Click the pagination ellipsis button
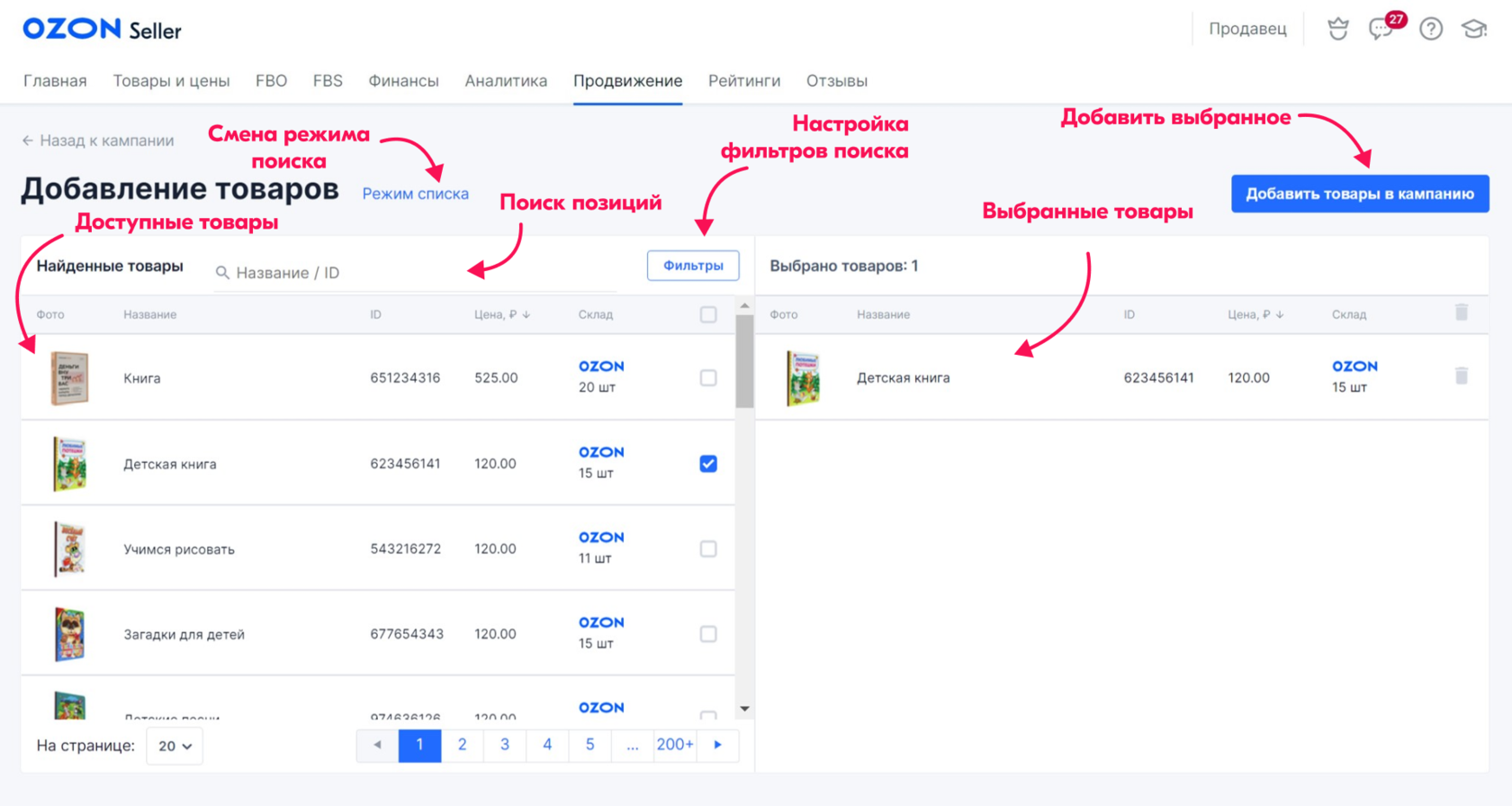 [633, 745]
